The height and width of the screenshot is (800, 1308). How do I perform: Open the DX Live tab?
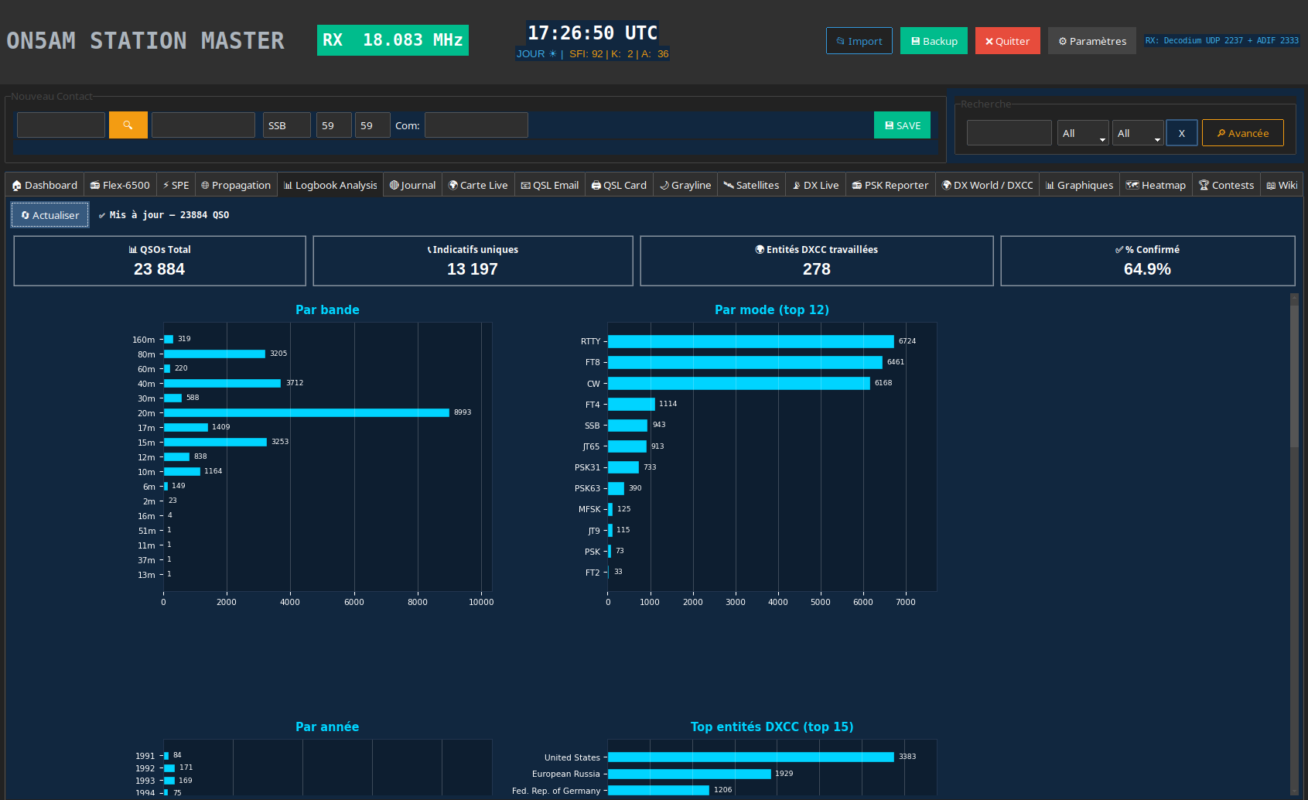point(815,185)
